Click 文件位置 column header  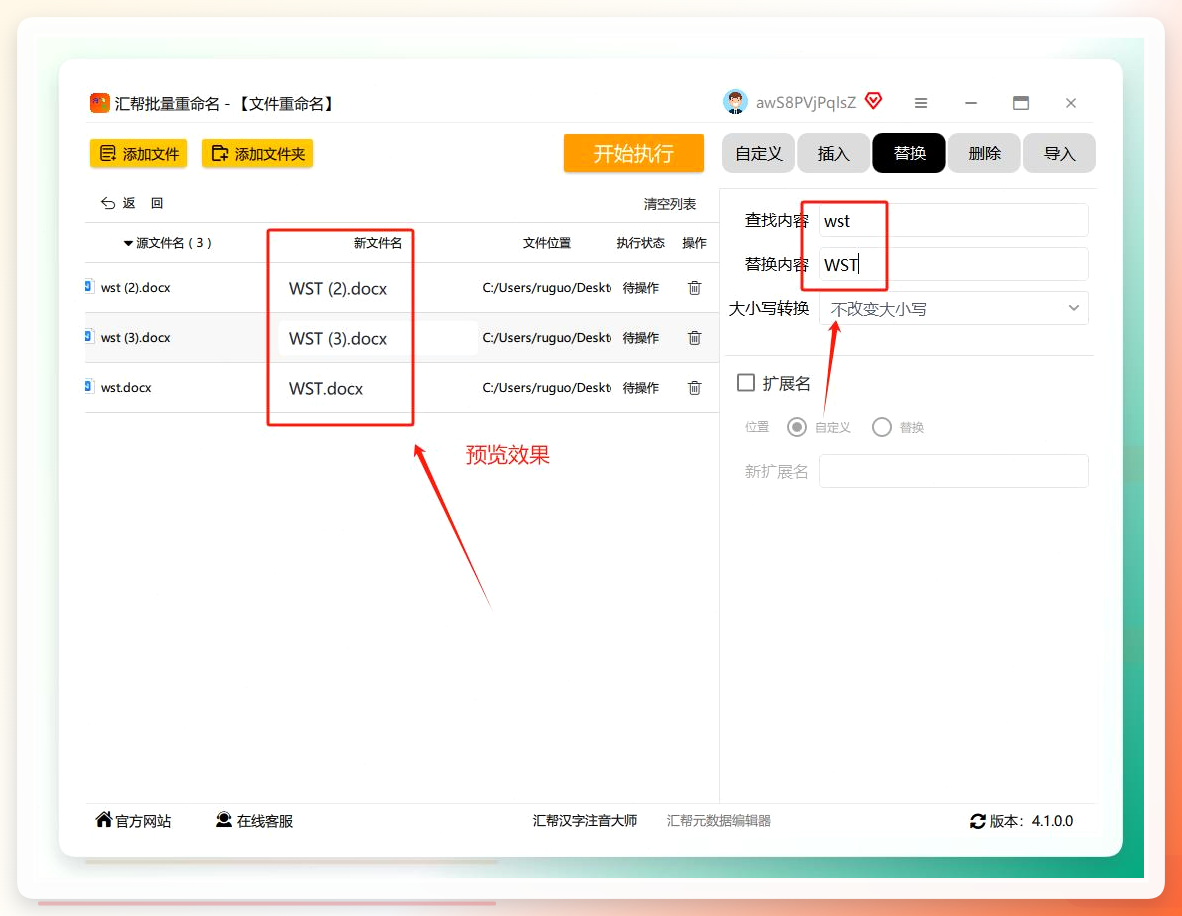[547, 243]
